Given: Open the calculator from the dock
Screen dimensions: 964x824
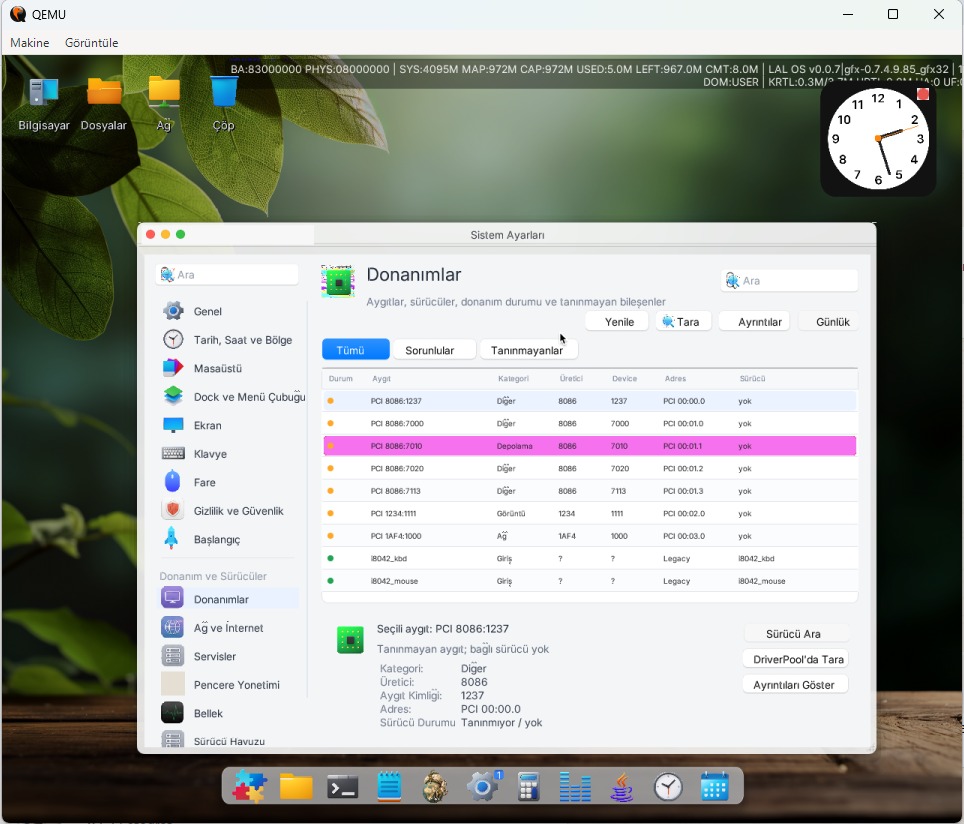Looking at the screenshot, I should point(529,787).
